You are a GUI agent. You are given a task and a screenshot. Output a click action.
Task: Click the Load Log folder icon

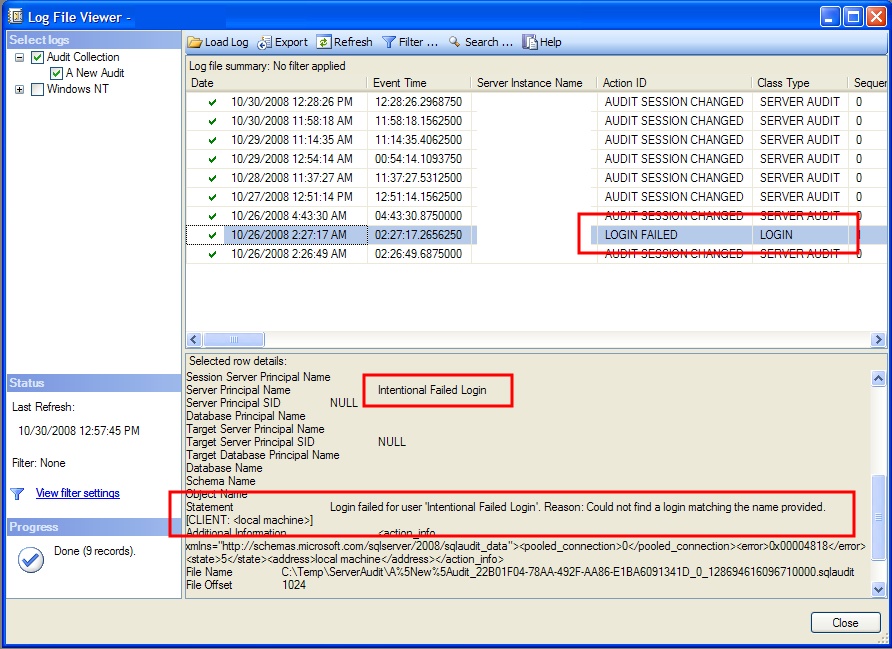coord(195,42)
